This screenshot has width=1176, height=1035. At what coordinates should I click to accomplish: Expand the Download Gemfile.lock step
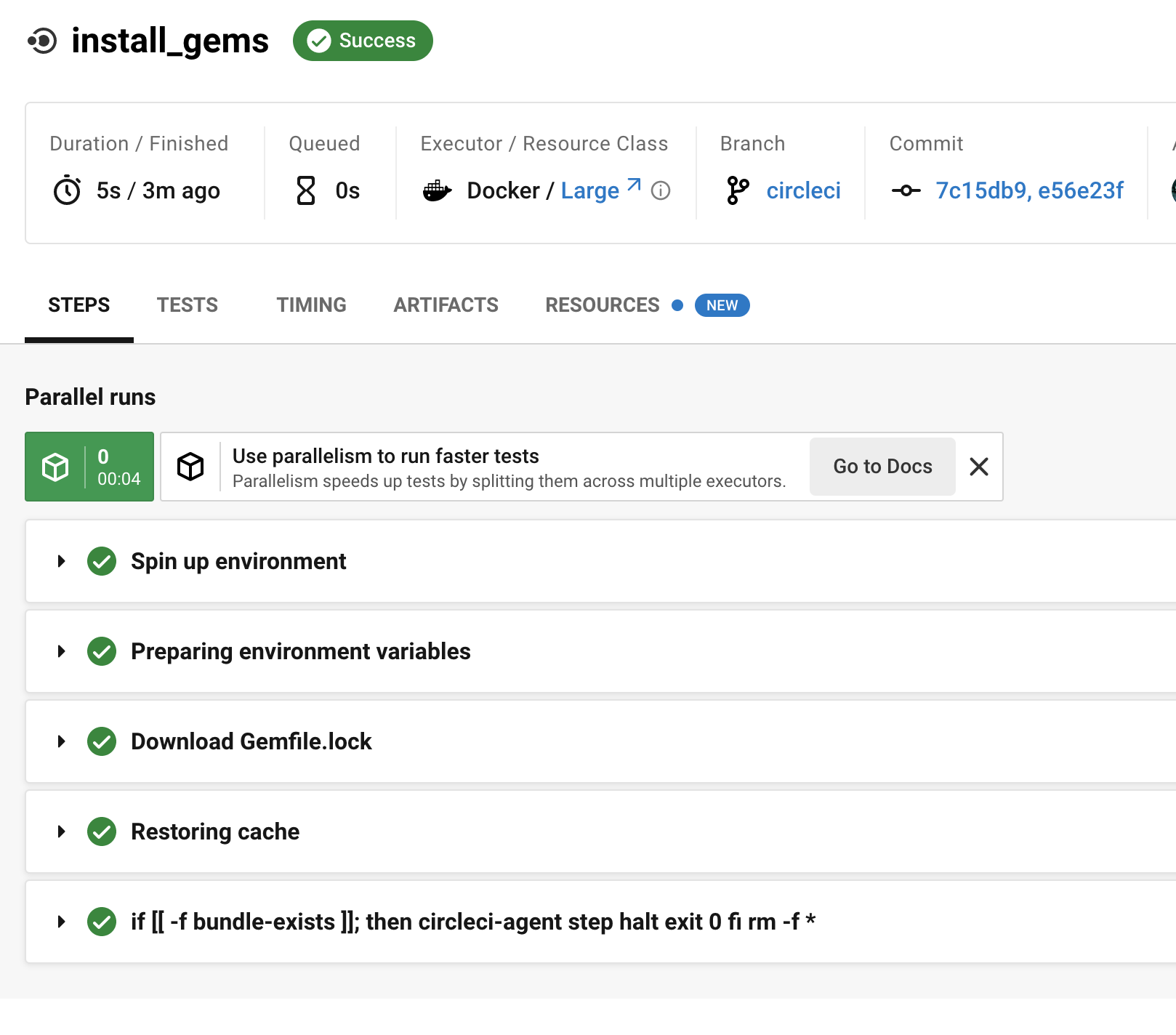click(62, 741)
